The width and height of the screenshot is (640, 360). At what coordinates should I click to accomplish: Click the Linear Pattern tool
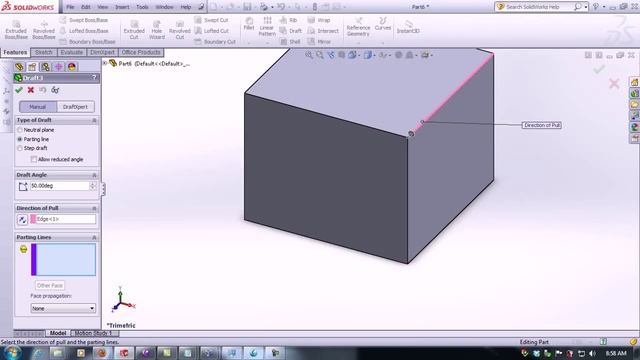click(x=267, y=27)
